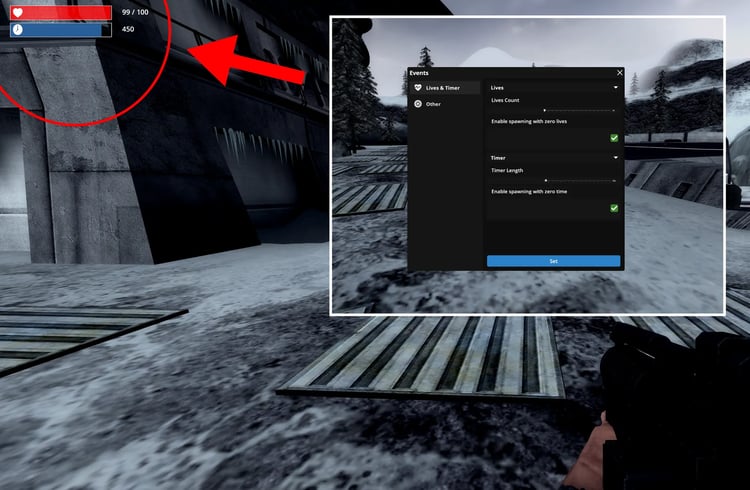Open the Other tab in Events
Viewport: 750px width, 490px height.
pos(445,104)
